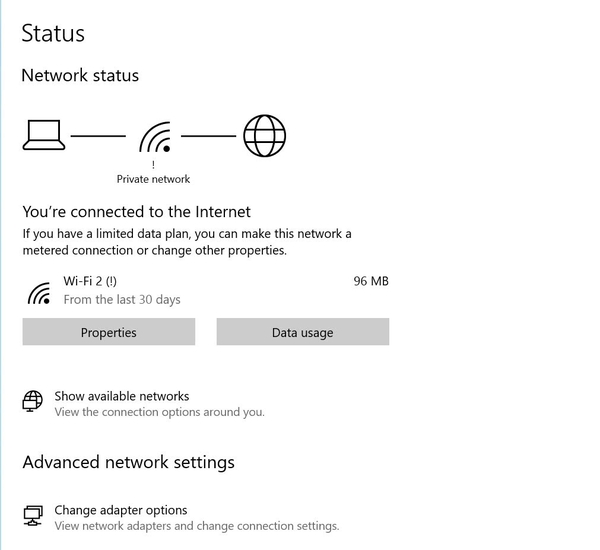Image resolution: width=600 pixels, height=550 pixels.
Task: Click the exclamation mark under the Wi-Fi diagram icon
Action: tap(153, 165)
